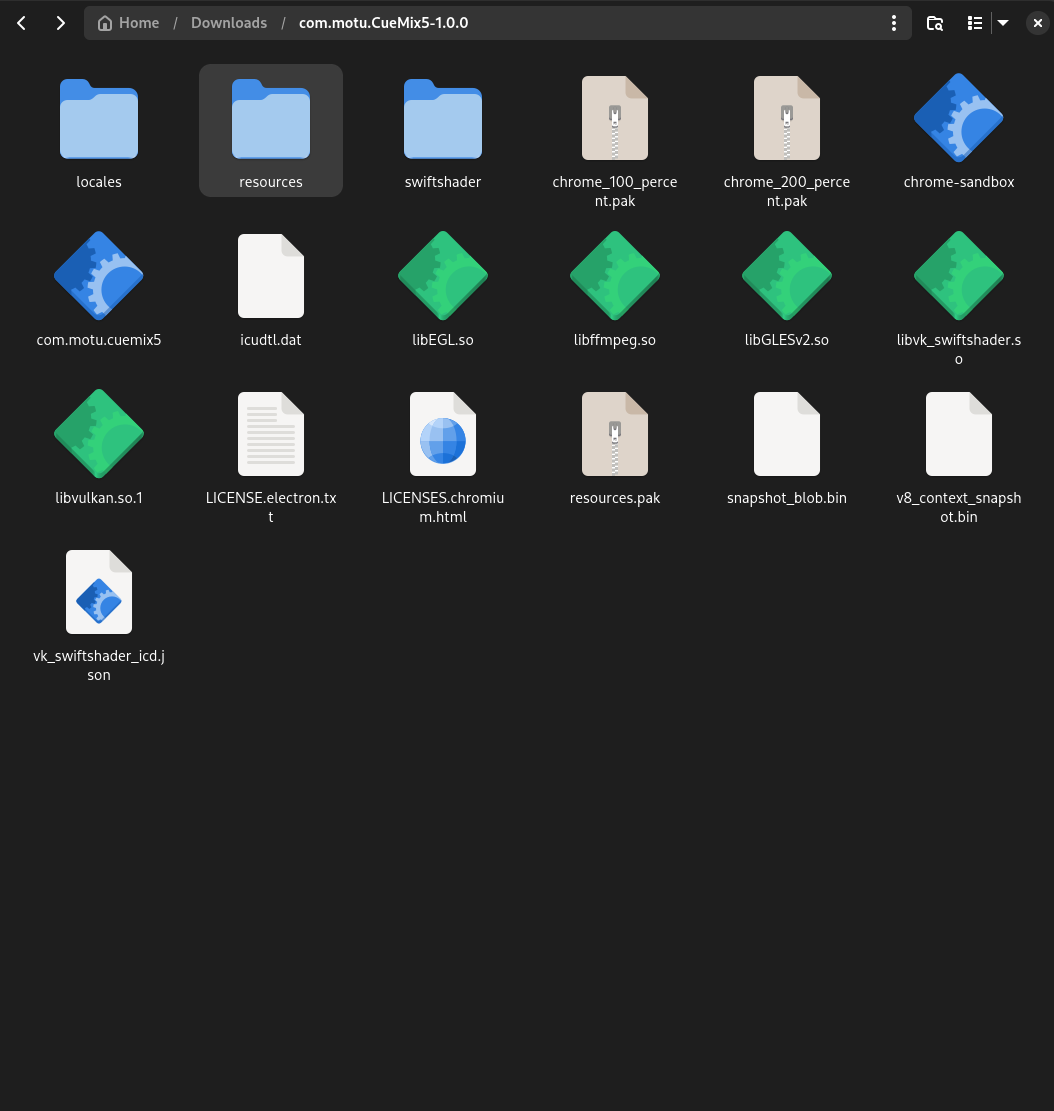Select the snapshot_blob.bin file icon

(787, 434)
